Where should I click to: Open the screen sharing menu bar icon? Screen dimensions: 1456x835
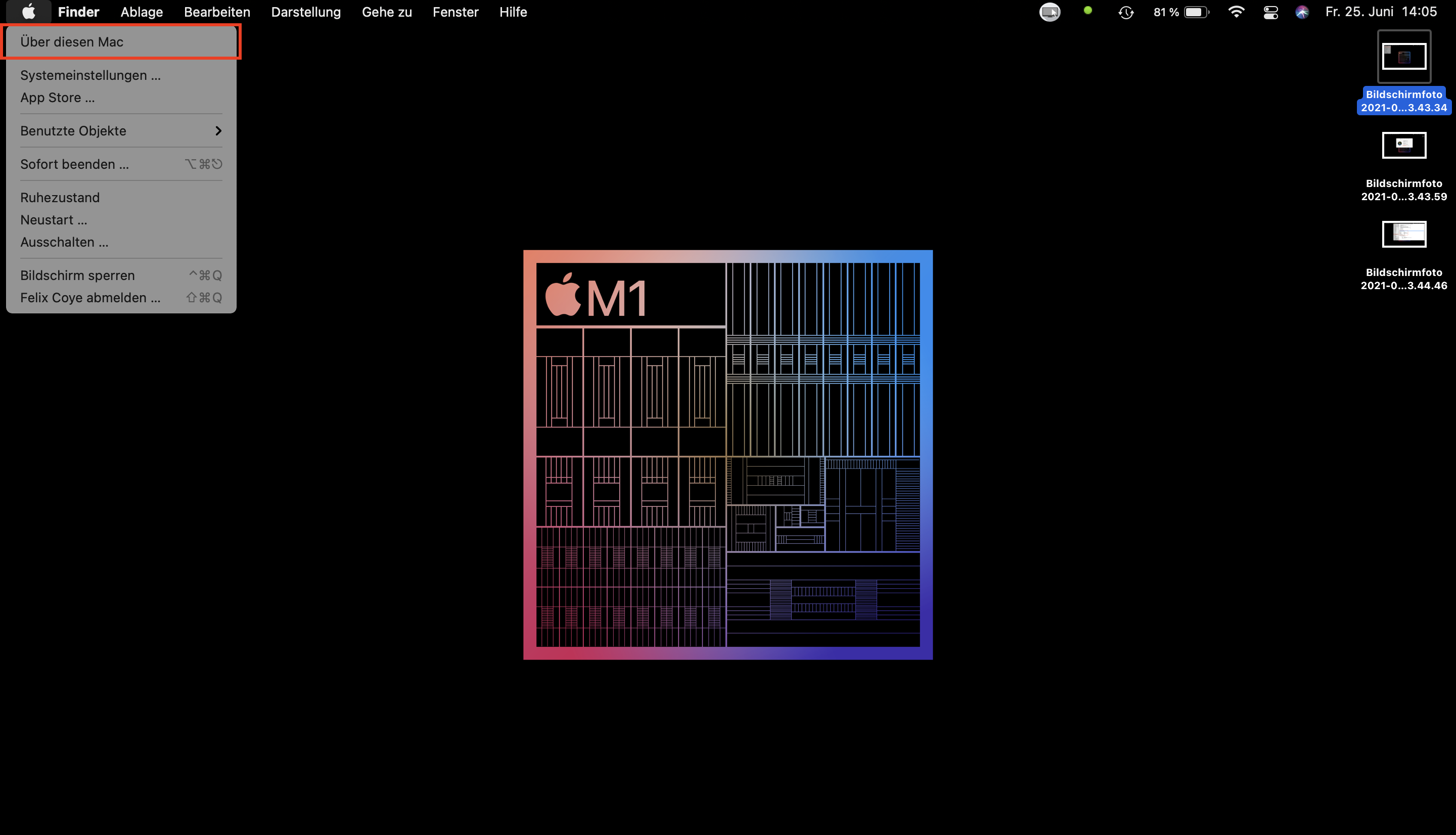click(x=1050, y=12)
